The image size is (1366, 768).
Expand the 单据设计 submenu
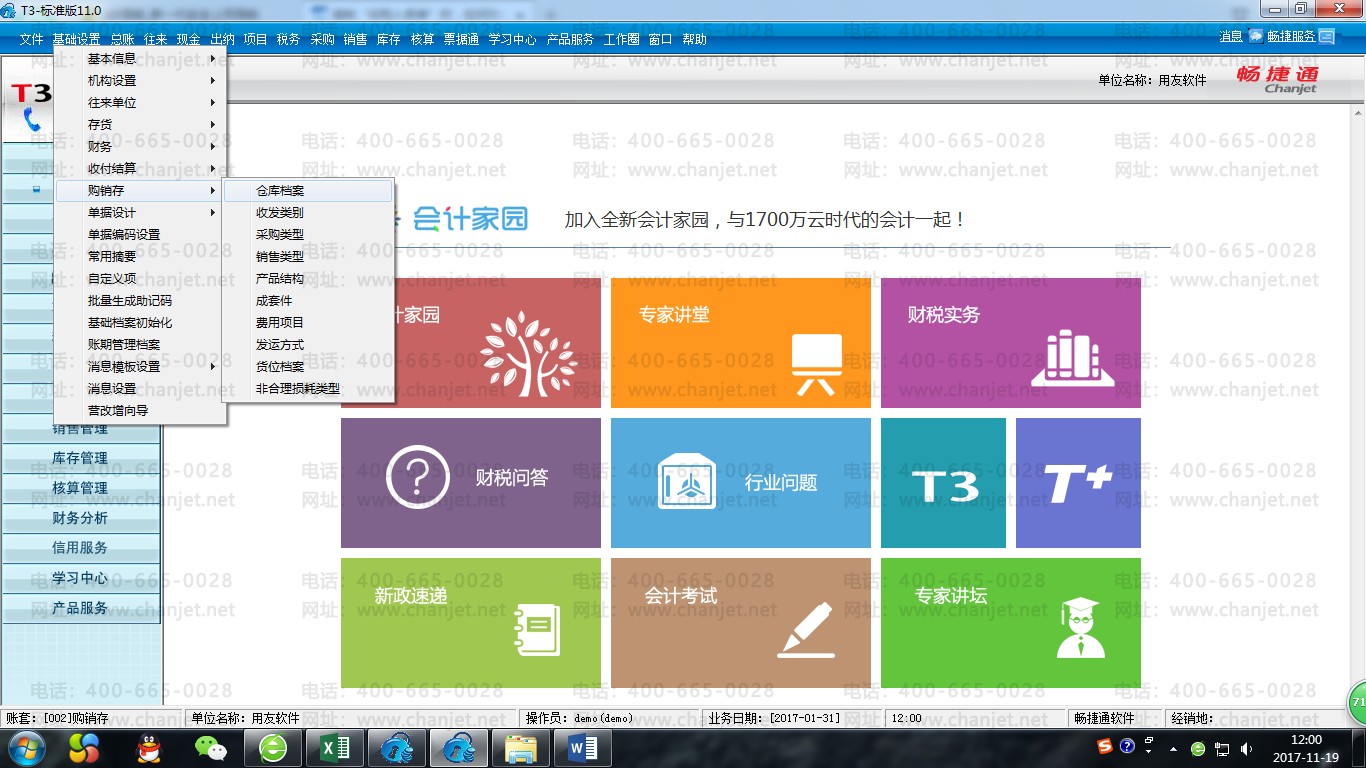(x=141, y=213)
